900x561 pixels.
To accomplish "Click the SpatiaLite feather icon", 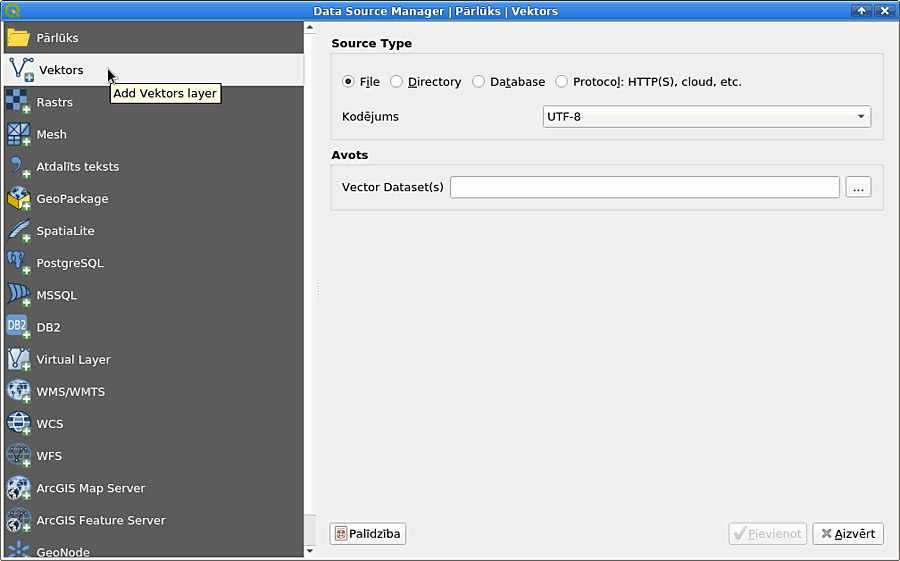I will 18,231.
